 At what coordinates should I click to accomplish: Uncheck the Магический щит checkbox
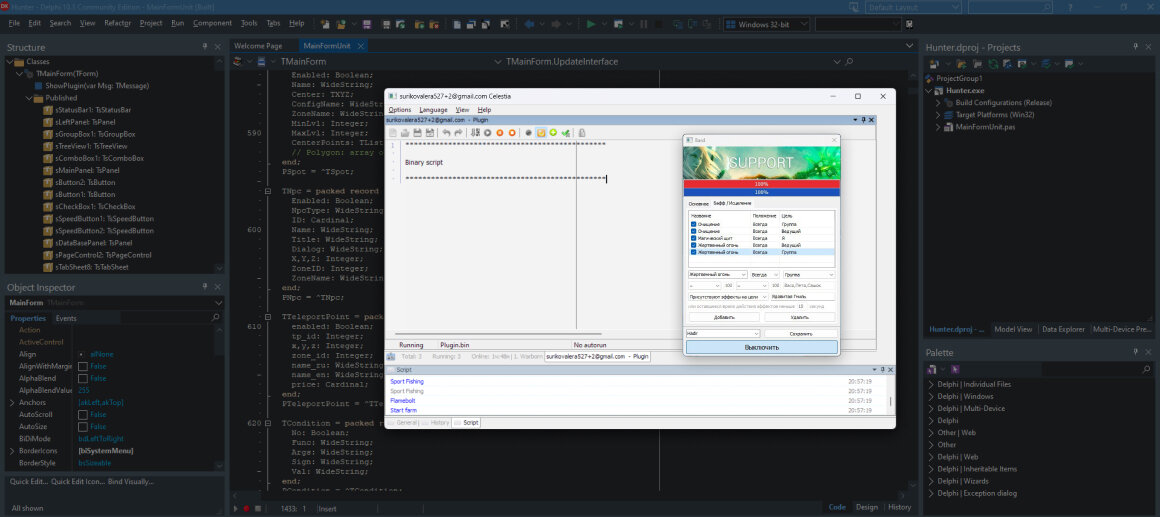[694, 238]
